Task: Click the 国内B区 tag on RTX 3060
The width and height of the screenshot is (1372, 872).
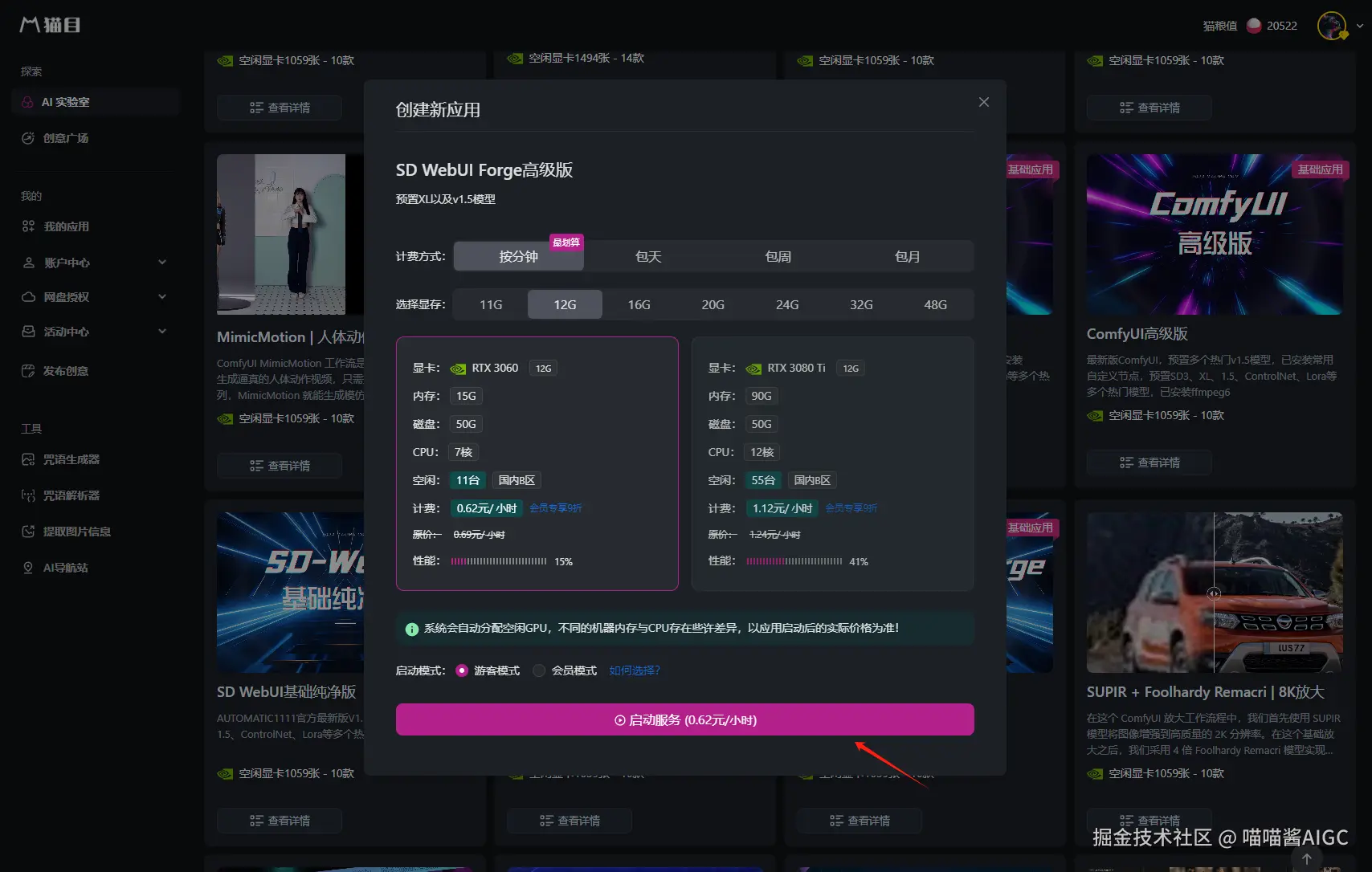Action: [x=517, y=480]
